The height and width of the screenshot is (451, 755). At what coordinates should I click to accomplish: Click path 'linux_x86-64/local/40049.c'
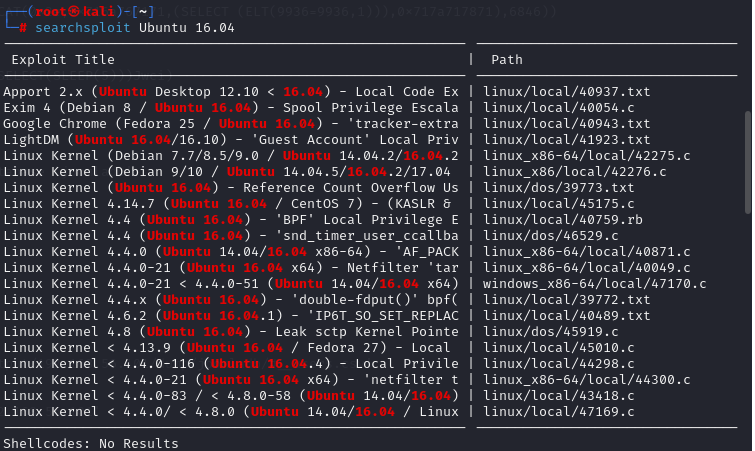[x=586, y=268]
